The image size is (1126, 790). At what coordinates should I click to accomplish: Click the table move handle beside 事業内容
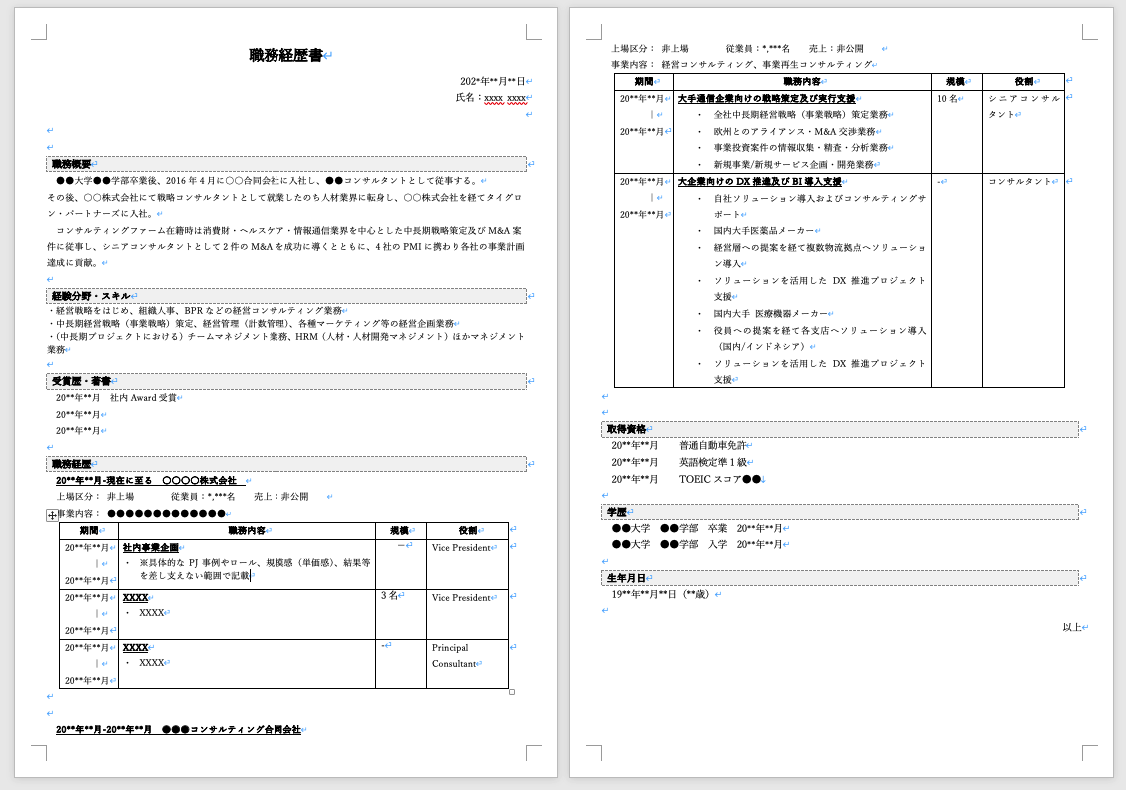(52, 515)
